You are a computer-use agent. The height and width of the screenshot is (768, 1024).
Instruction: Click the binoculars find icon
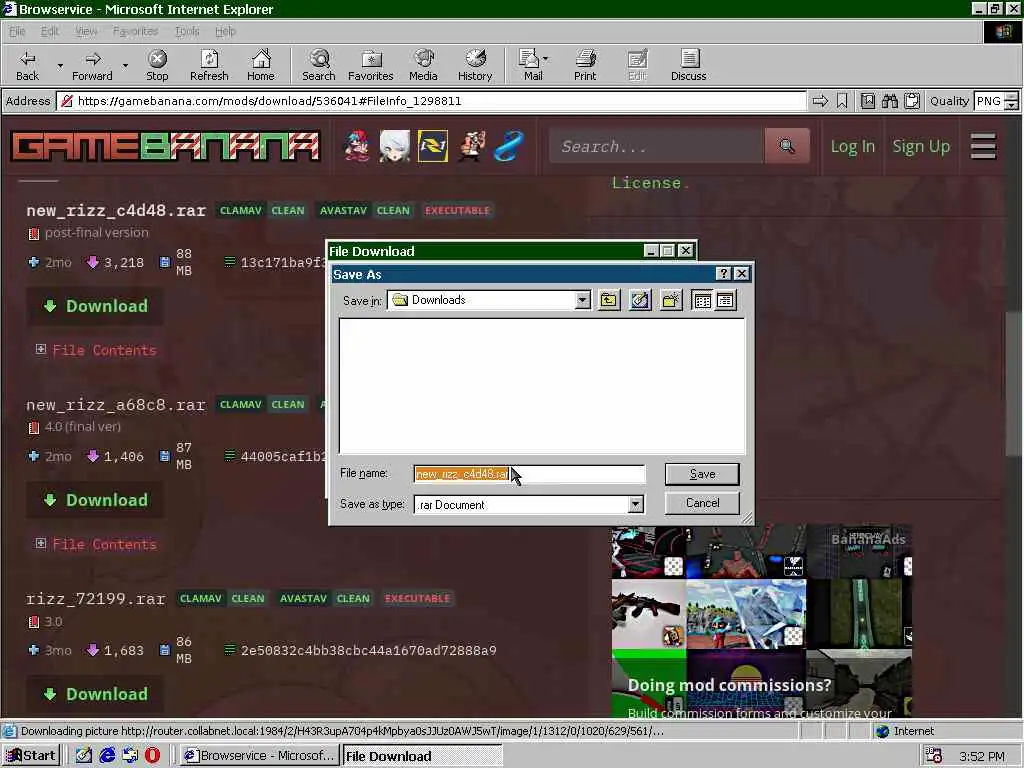click(889, 101)
